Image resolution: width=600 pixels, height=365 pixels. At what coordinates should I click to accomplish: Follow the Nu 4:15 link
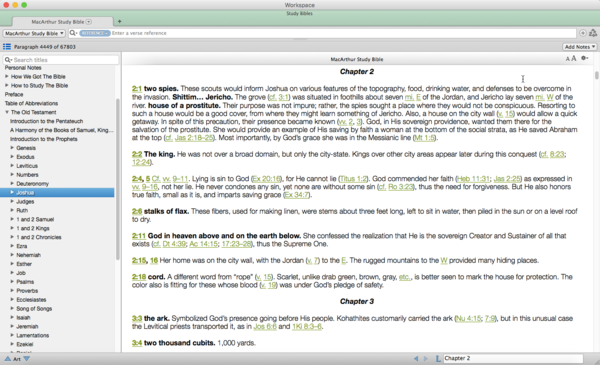tap(469, 318)
